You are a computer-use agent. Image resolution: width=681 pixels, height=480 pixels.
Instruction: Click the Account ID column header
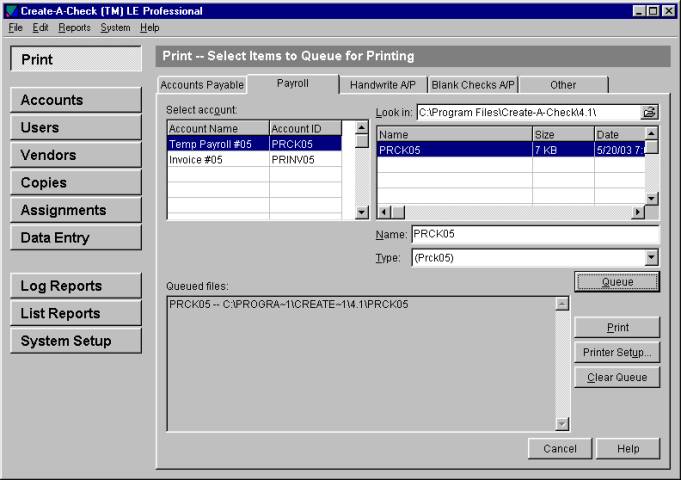305,129
